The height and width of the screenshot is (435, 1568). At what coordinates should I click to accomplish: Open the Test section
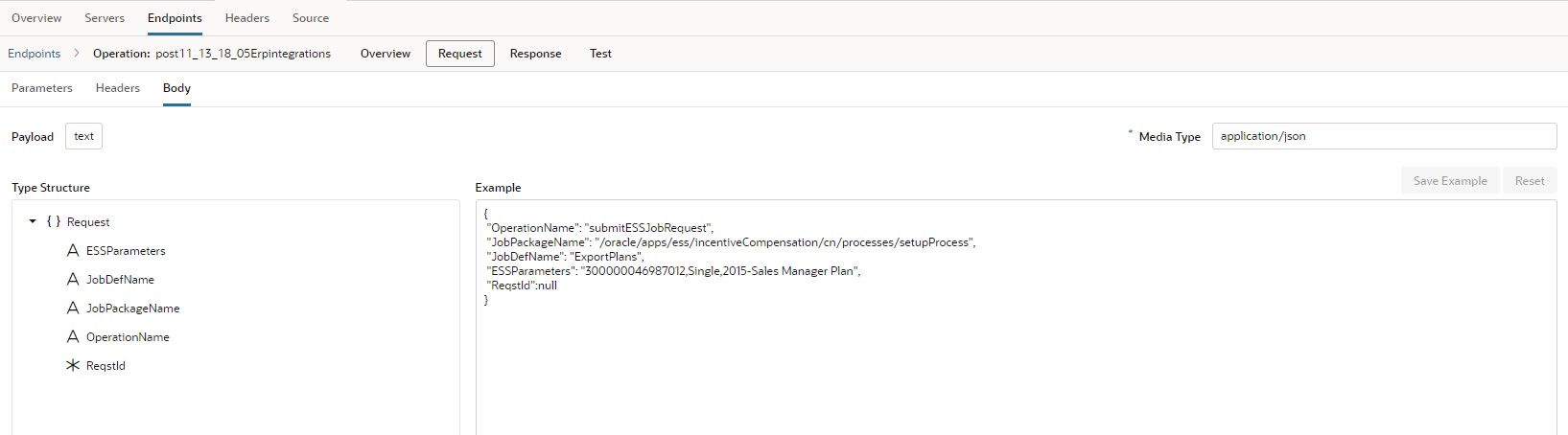[x=600, y=54]
